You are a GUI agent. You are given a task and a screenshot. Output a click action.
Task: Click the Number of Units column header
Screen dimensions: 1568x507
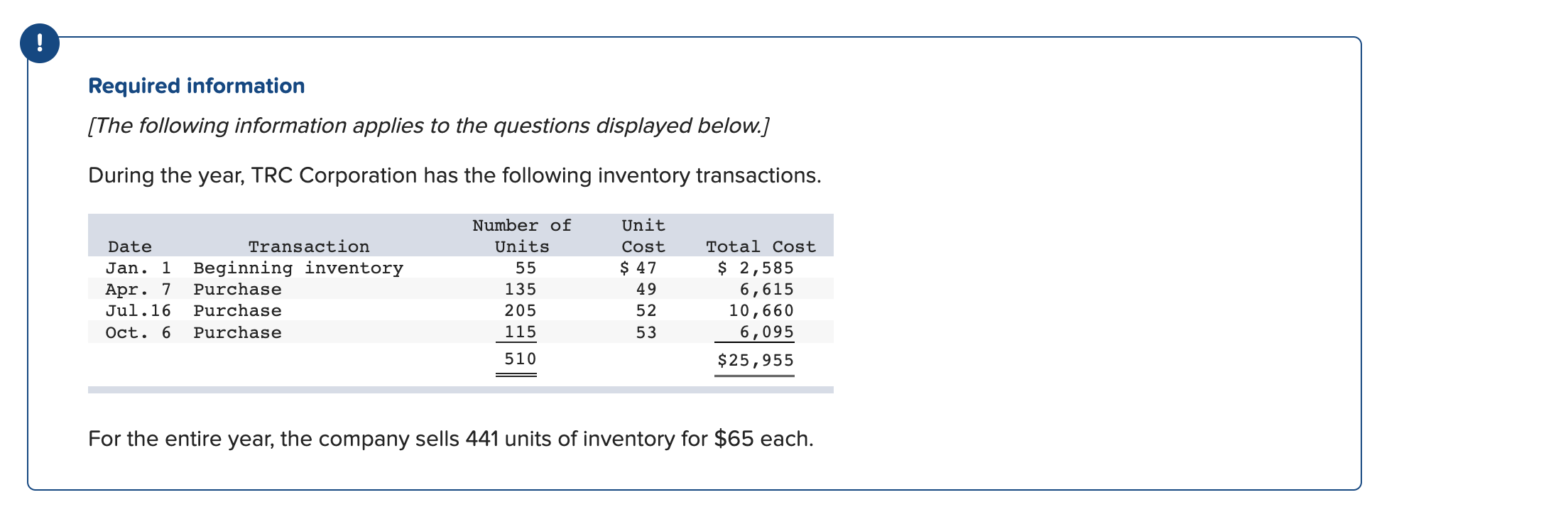pyautogui.click(x=522, y=236)
